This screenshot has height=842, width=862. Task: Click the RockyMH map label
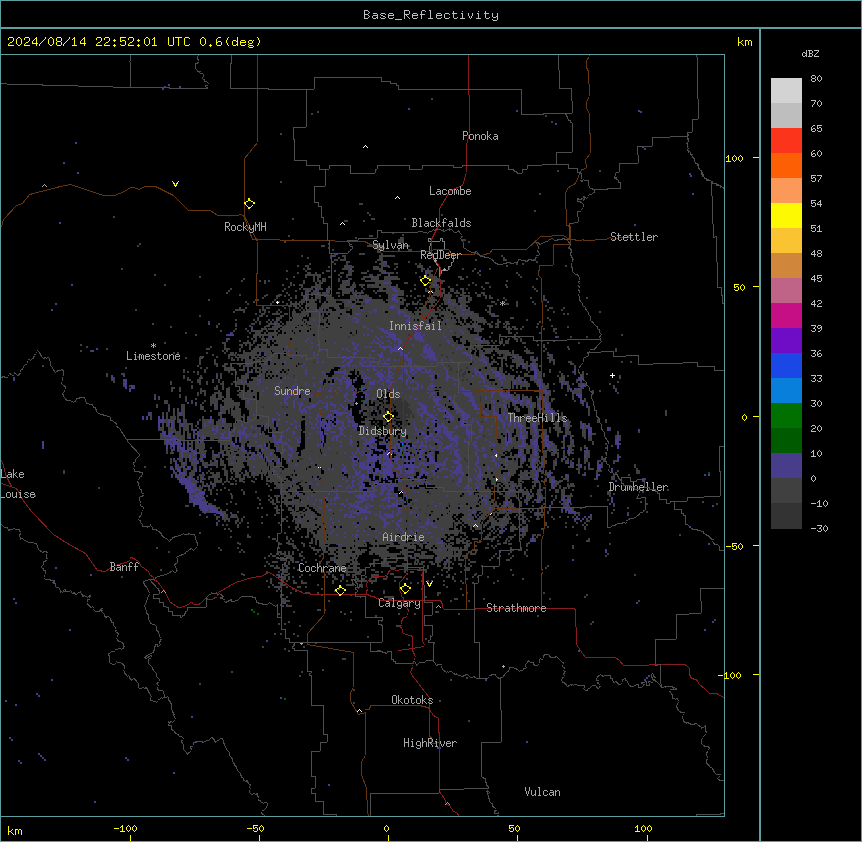[245, 227]
